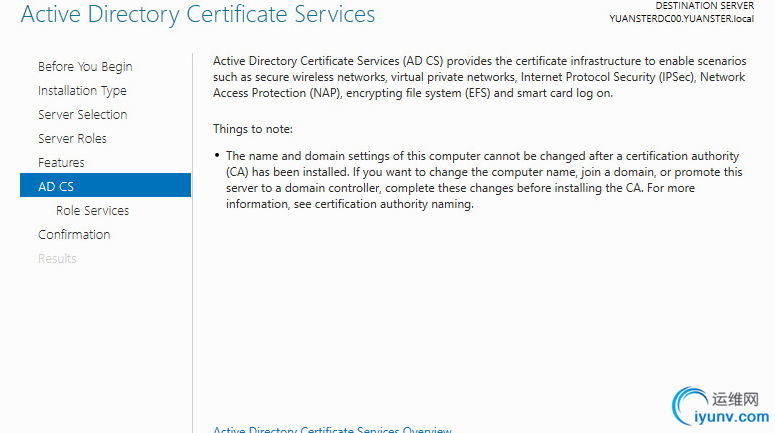Click the bullet marker beside the note
Viewport: 775px width, 433px height.
click(217, 156)
